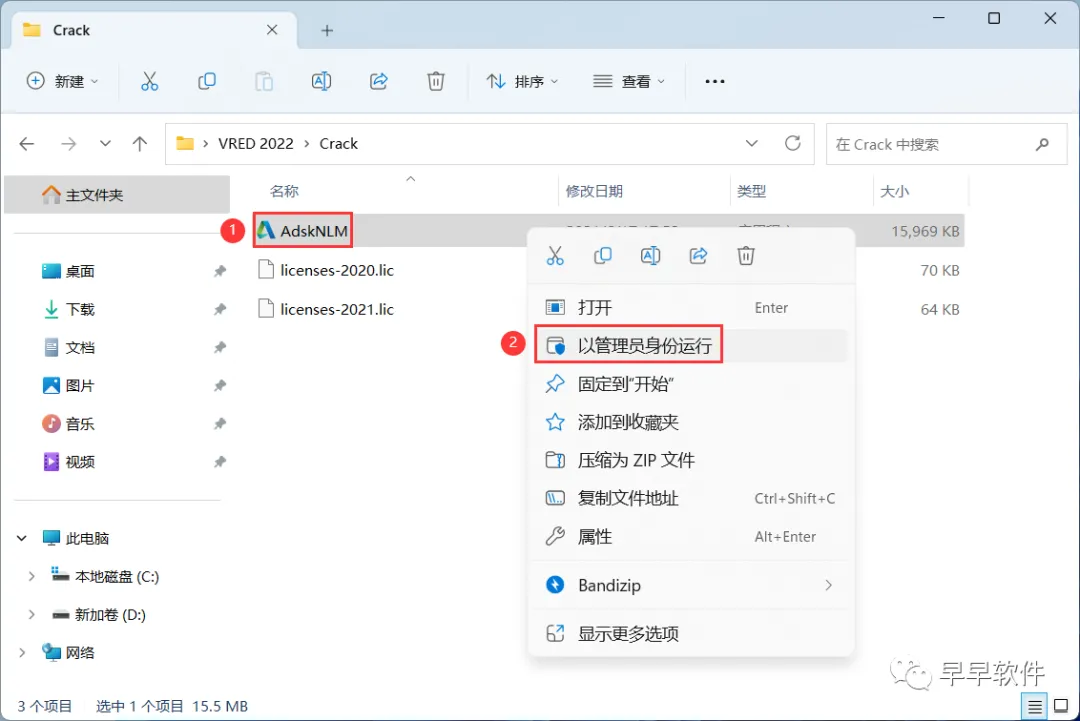Sort by the 大小 column header
The height and width of the screenshot is (721, 1080).
(x=894, y=191)
